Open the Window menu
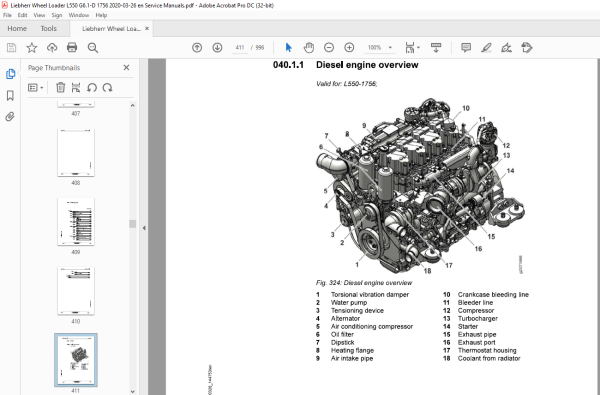 79,15
